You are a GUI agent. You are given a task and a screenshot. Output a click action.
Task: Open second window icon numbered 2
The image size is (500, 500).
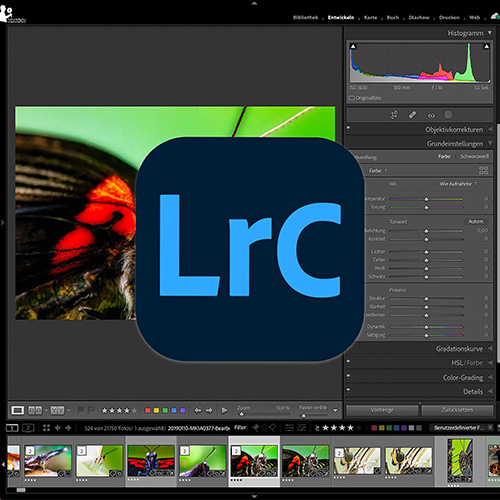point(28,428)
